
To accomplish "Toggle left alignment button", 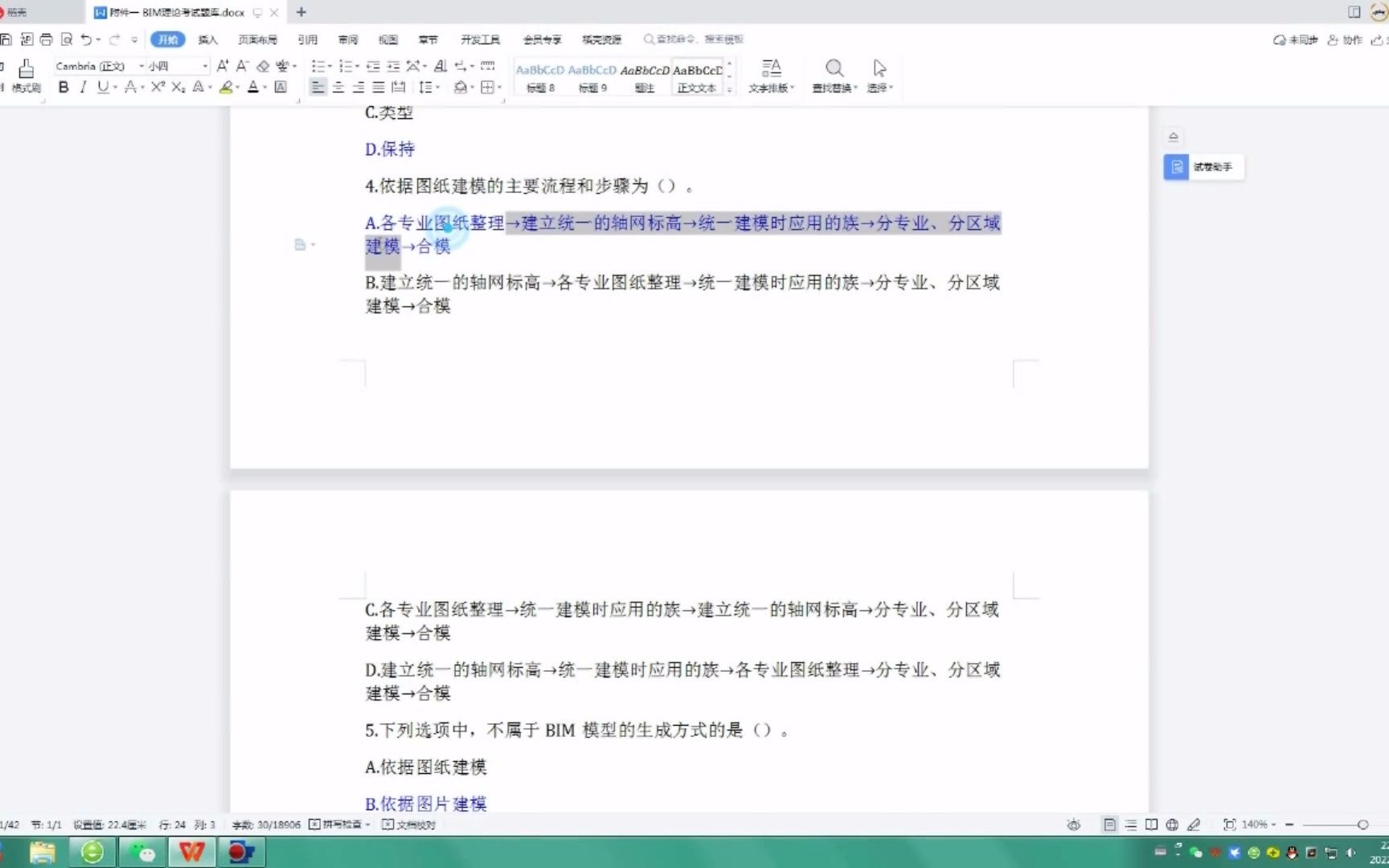I will 318,87.
